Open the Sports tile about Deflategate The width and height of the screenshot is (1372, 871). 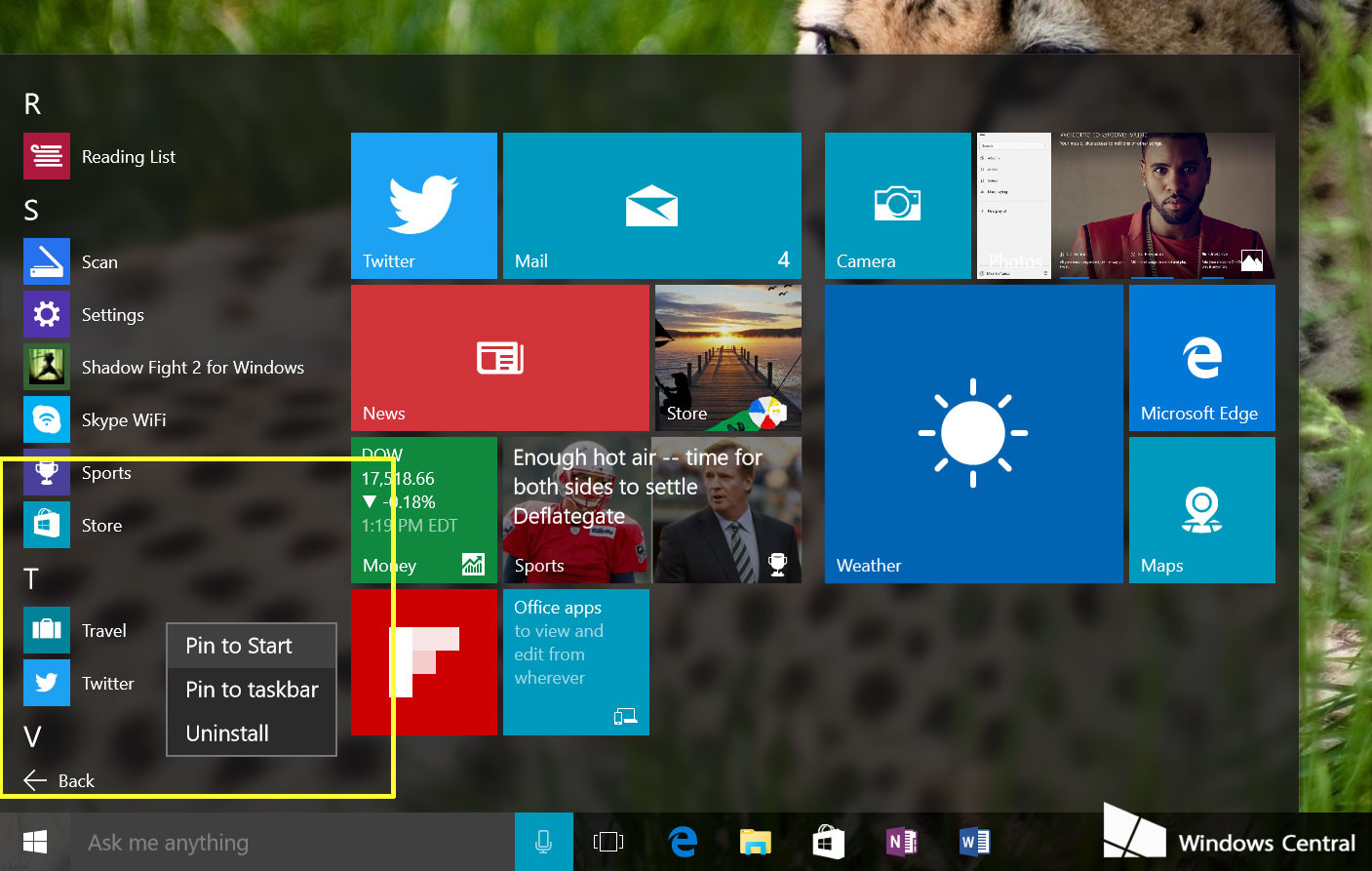[652, 510]
